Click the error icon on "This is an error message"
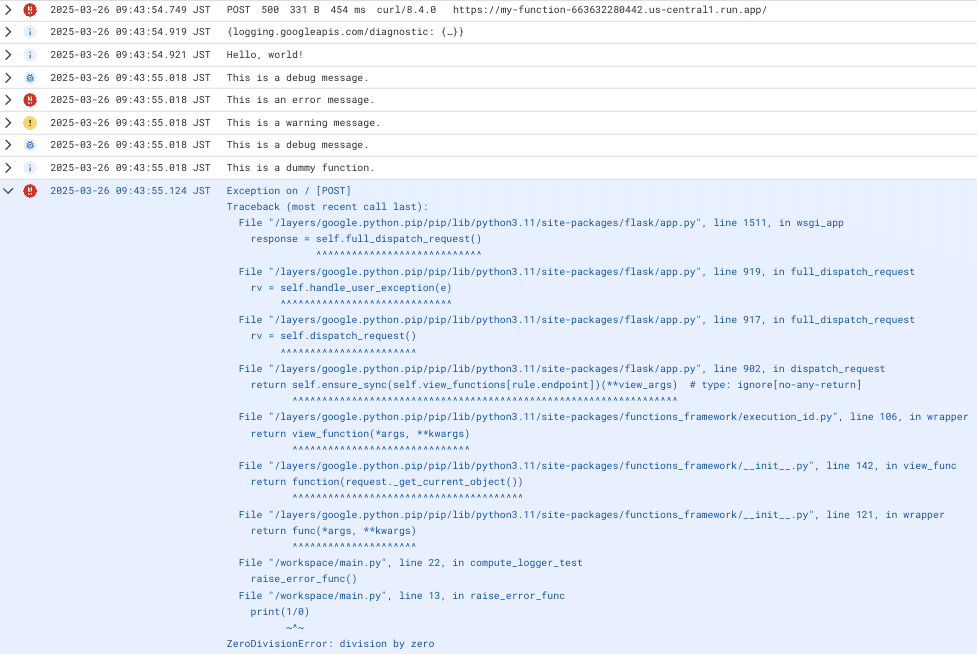The height and width of the screenshot is (654, 977). click(29, 99)
